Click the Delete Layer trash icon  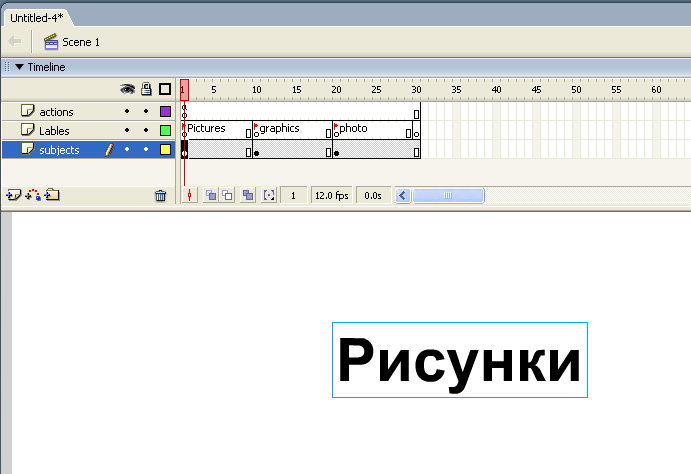(x=160, y=195)
